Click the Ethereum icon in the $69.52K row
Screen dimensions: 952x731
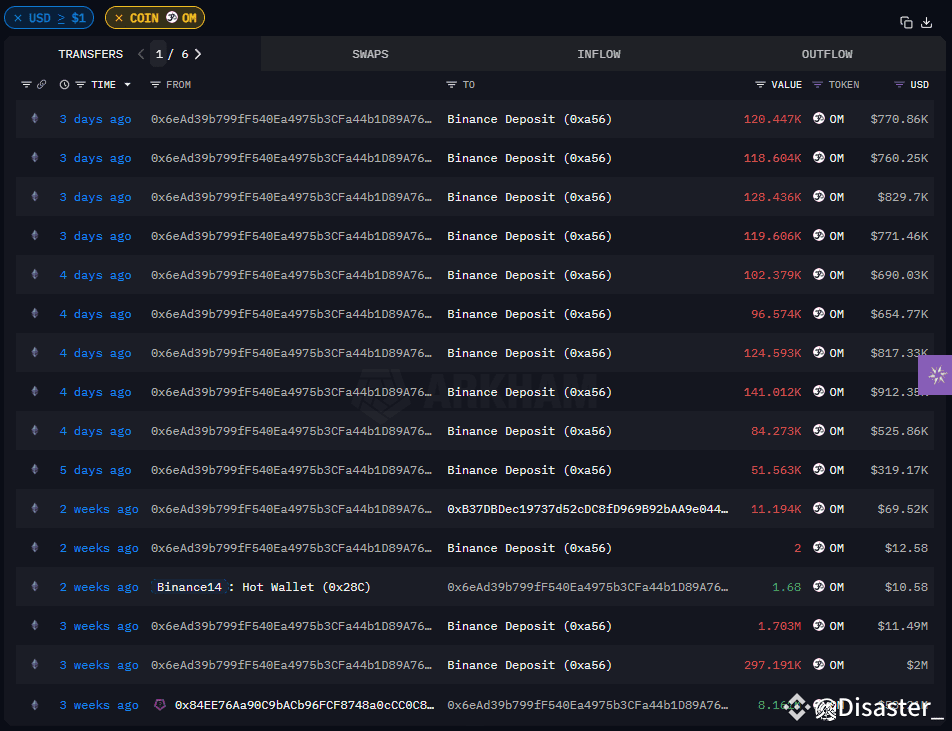coord(35,508)
